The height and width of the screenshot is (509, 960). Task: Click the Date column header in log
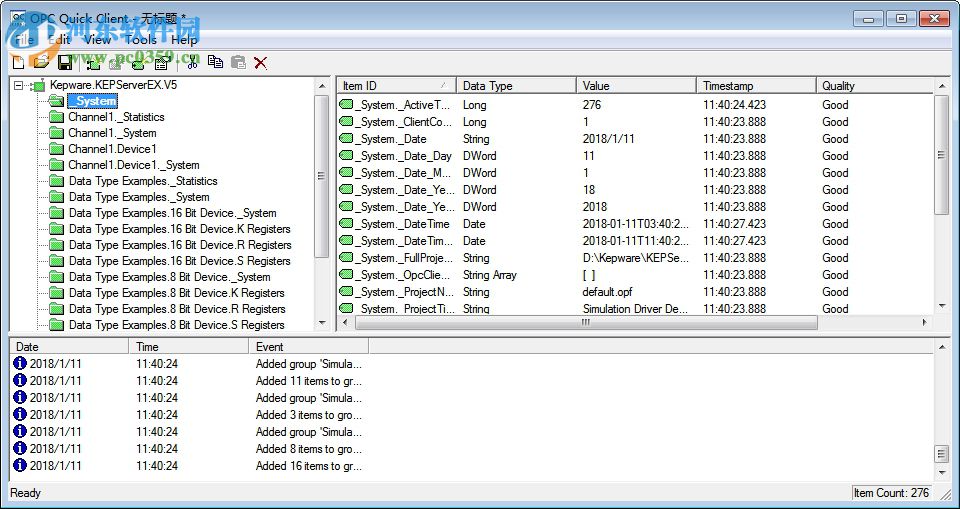[x=69, y=347]
